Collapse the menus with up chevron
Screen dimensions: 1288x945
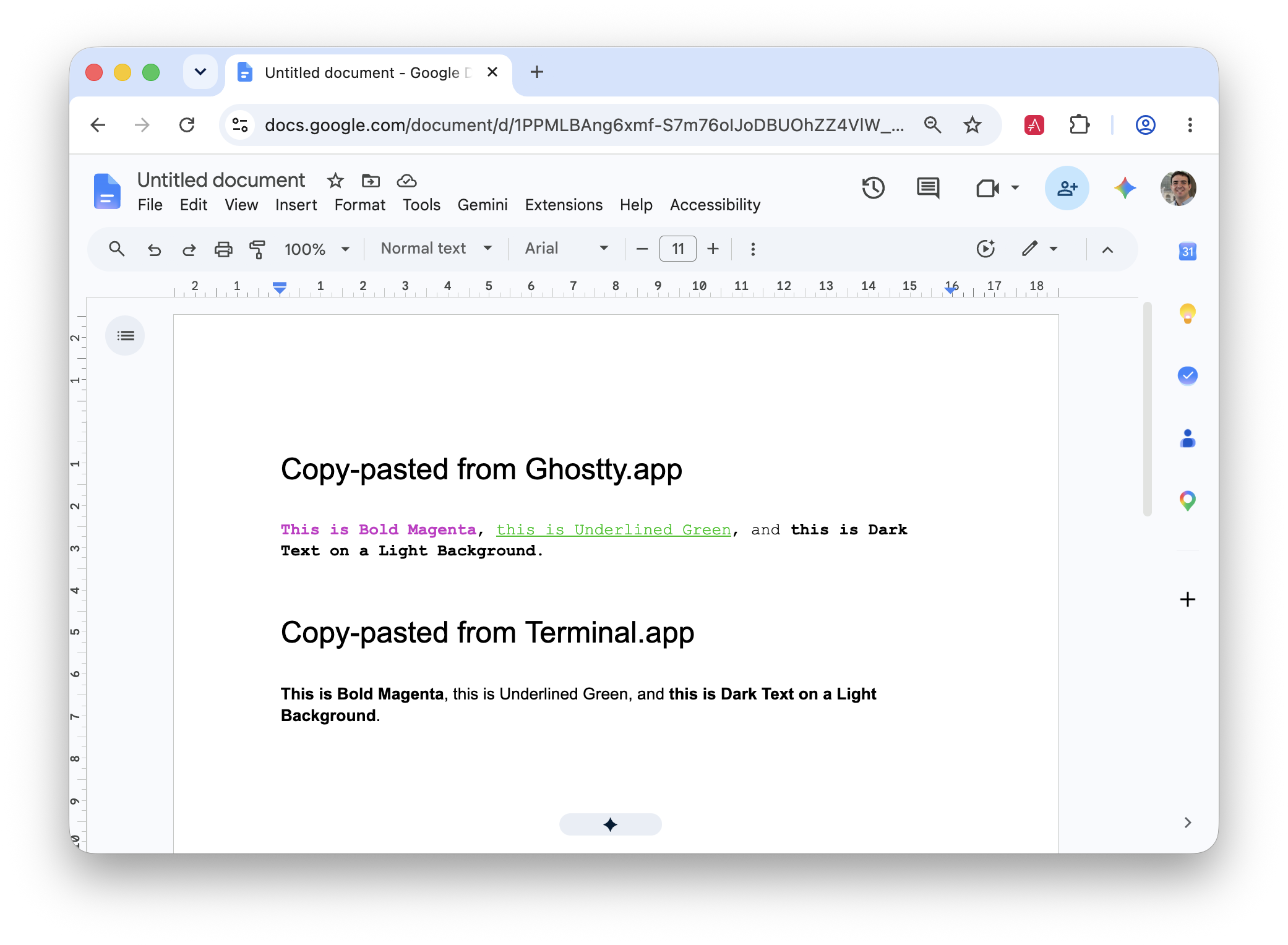pyautogui.click(x=1107, y=249)
